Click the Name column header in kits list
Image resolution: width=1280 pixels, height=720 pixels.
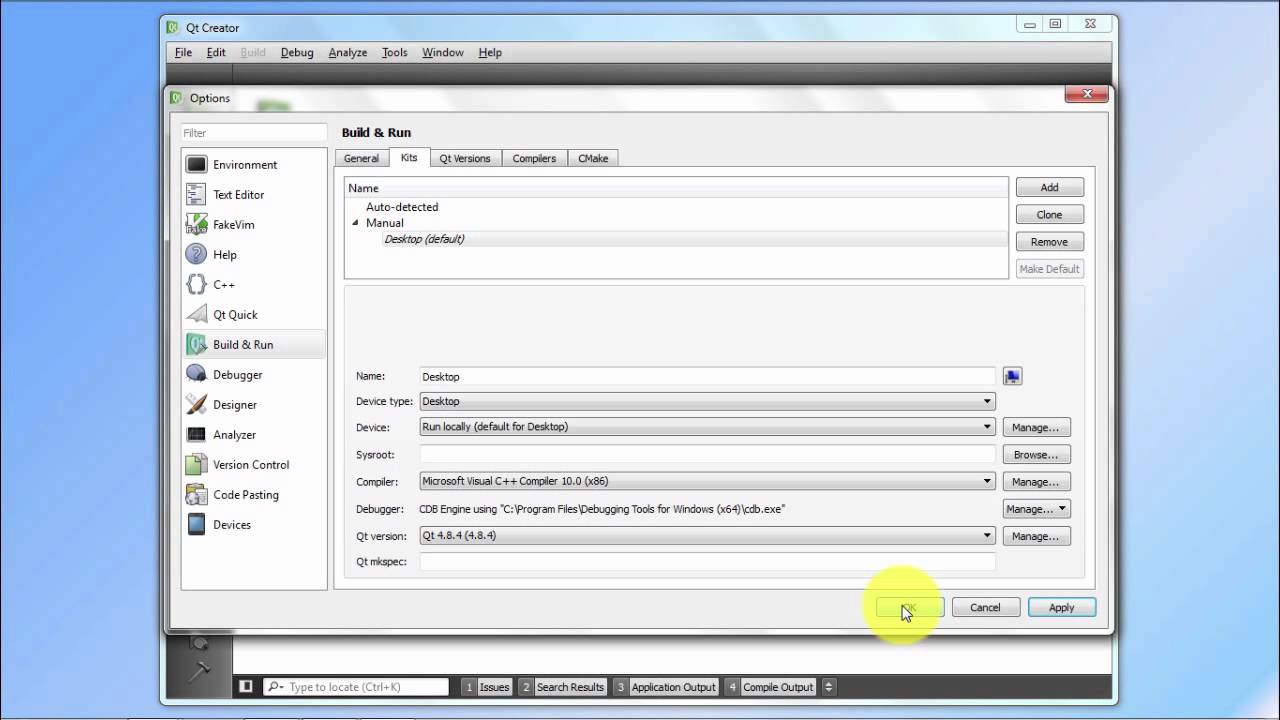(677, 188)
